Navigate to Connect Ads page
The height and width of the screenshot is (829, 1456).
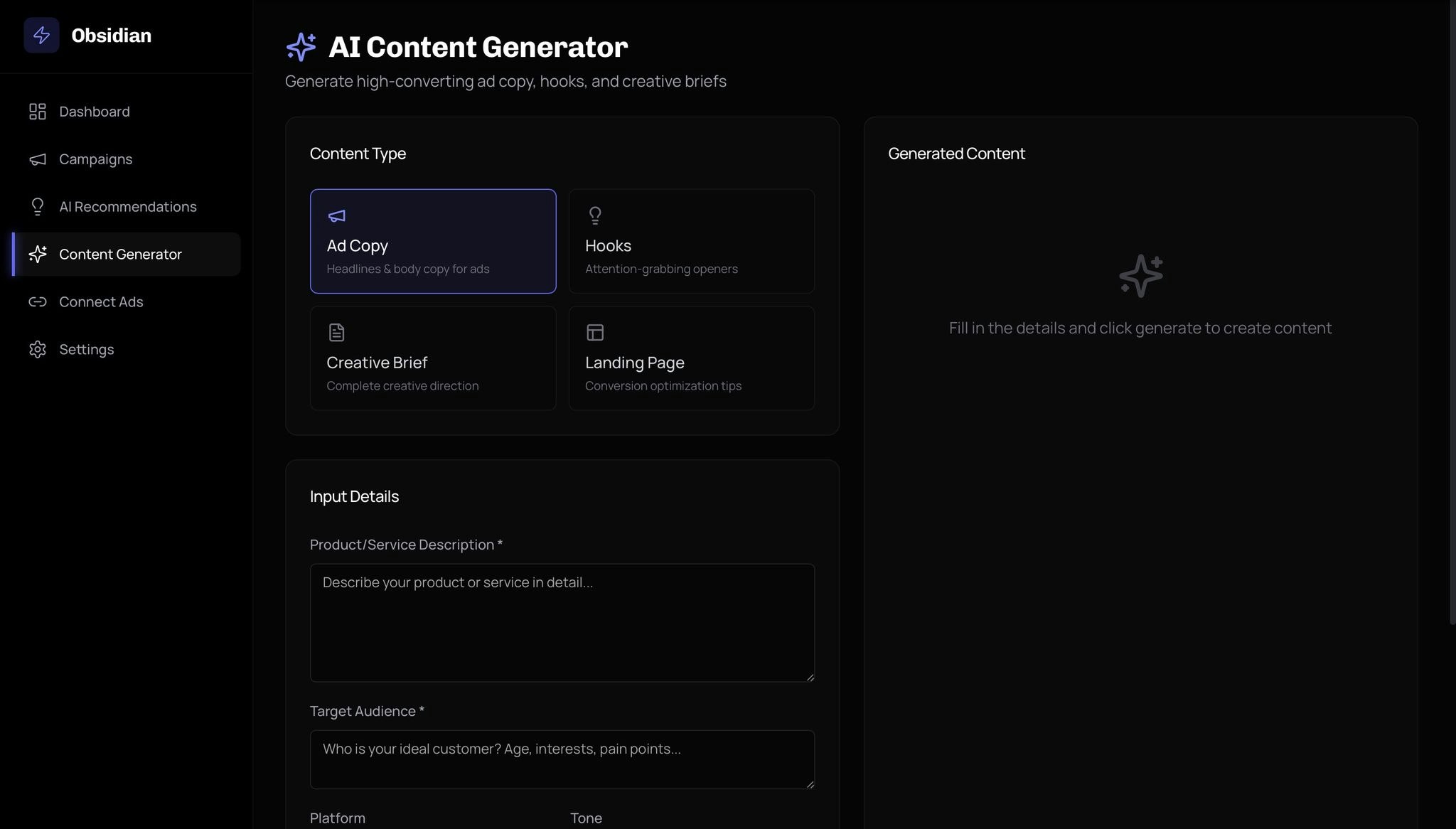pos(101,302)
